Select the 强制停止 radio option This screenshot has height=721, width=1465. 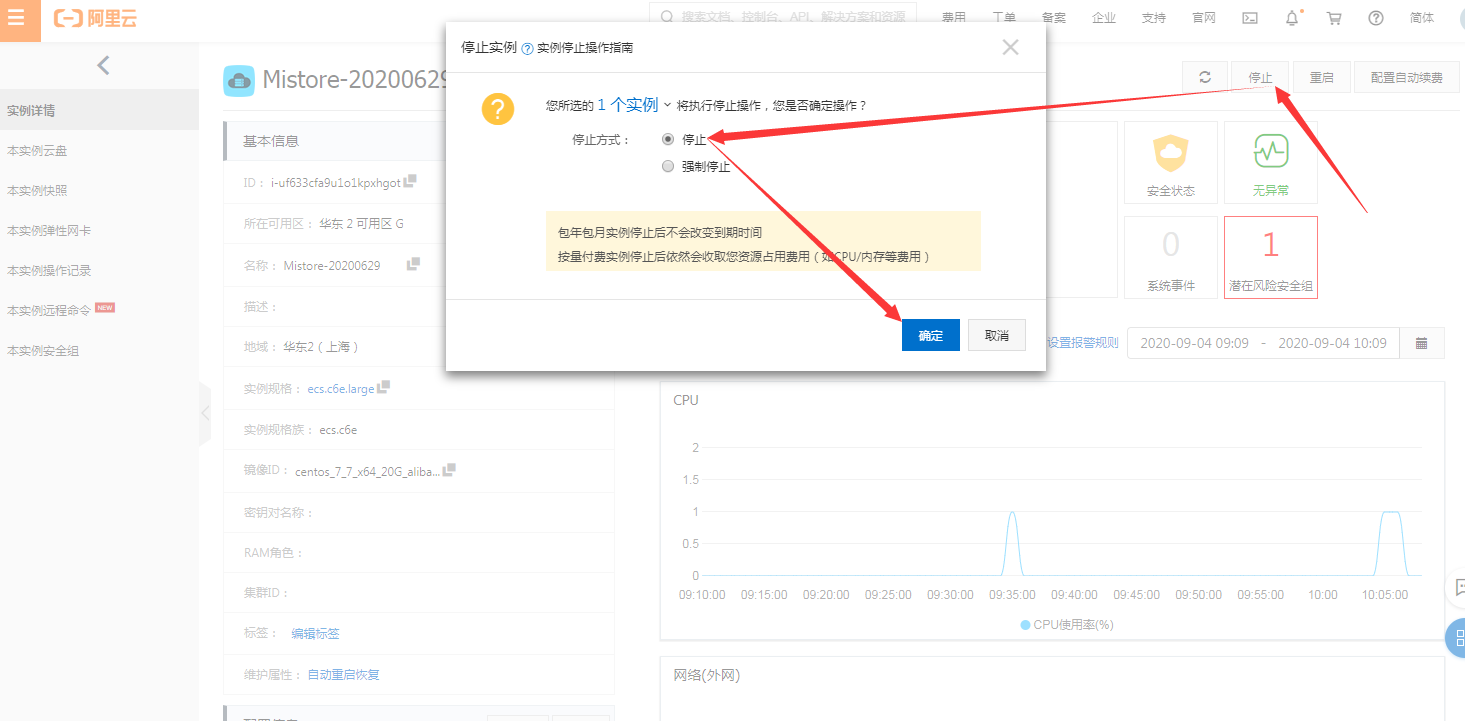(x=668, y=167)
